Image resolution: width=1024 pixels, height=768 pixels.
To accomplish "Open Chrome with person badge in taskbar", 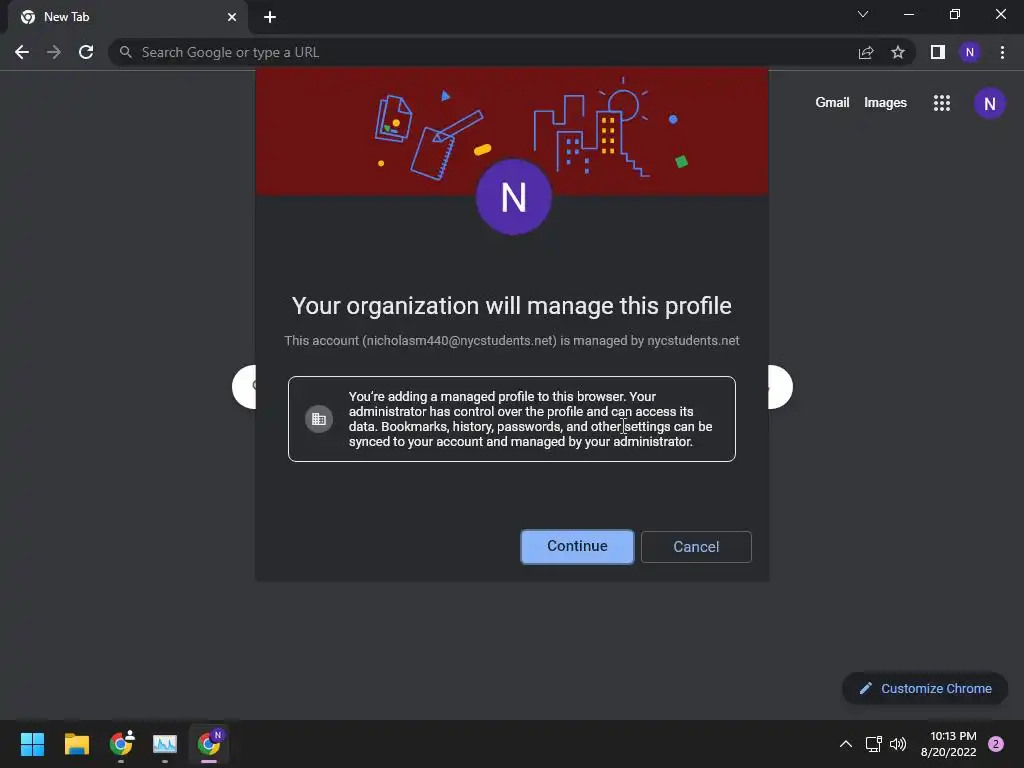I will [x=121, y=743].
